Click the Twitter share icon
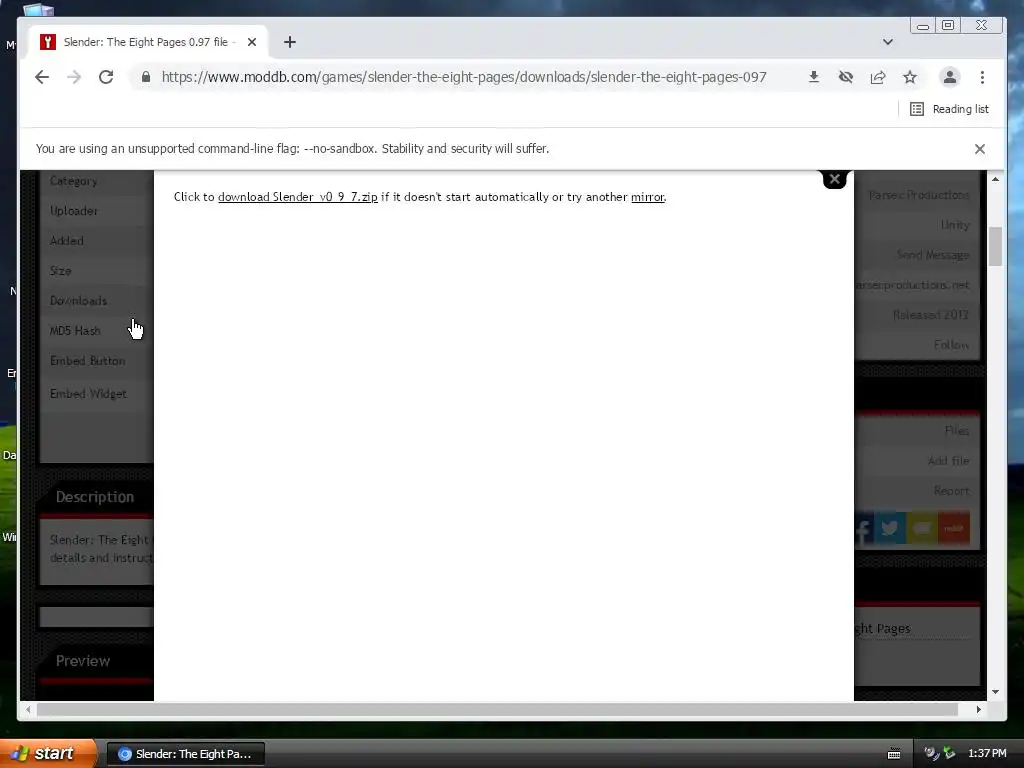The height and width of the screenshot is (768, 1024). point(889,528)
